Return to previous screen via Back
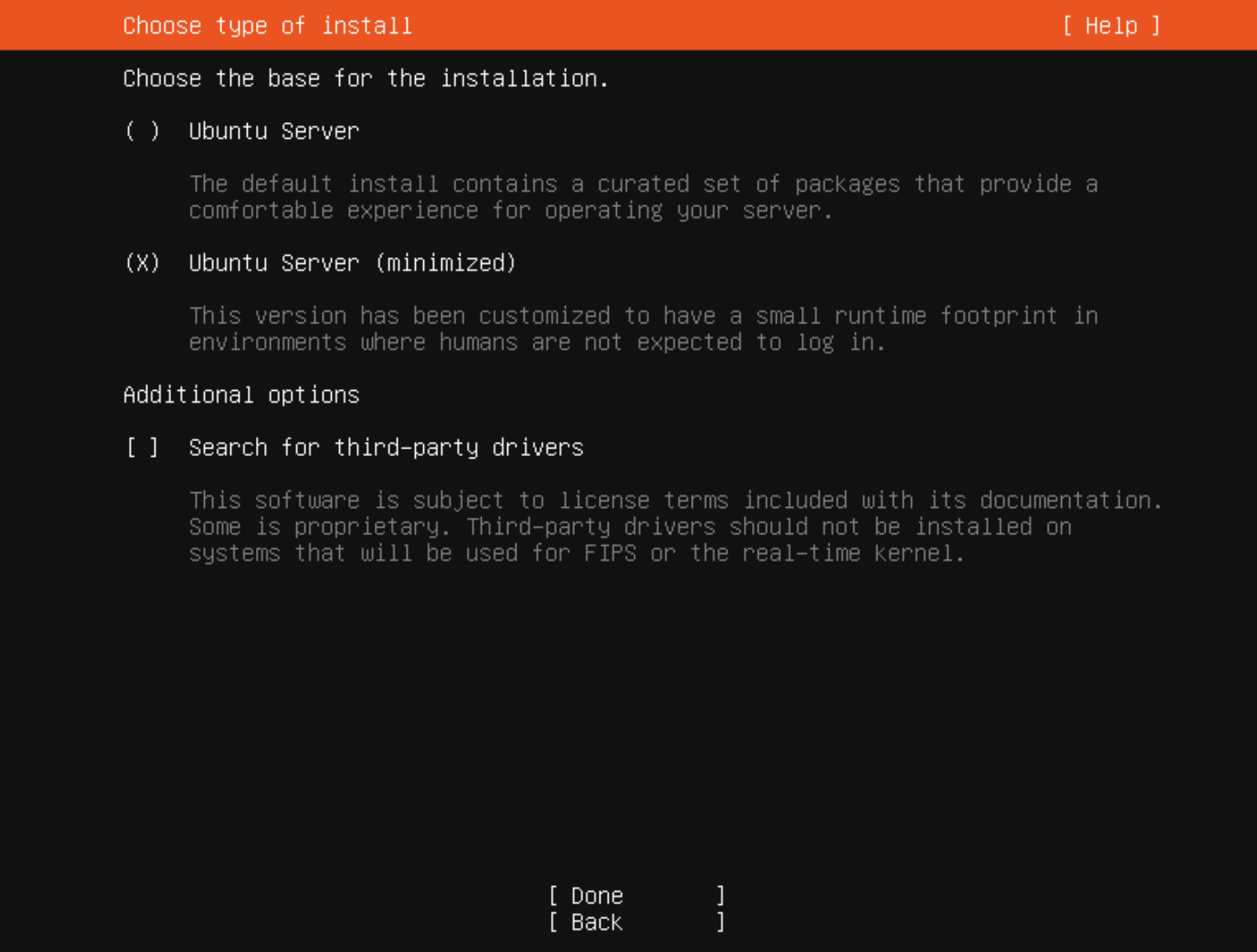Viewport: 1257px width, 952px height. coord(634,922)
